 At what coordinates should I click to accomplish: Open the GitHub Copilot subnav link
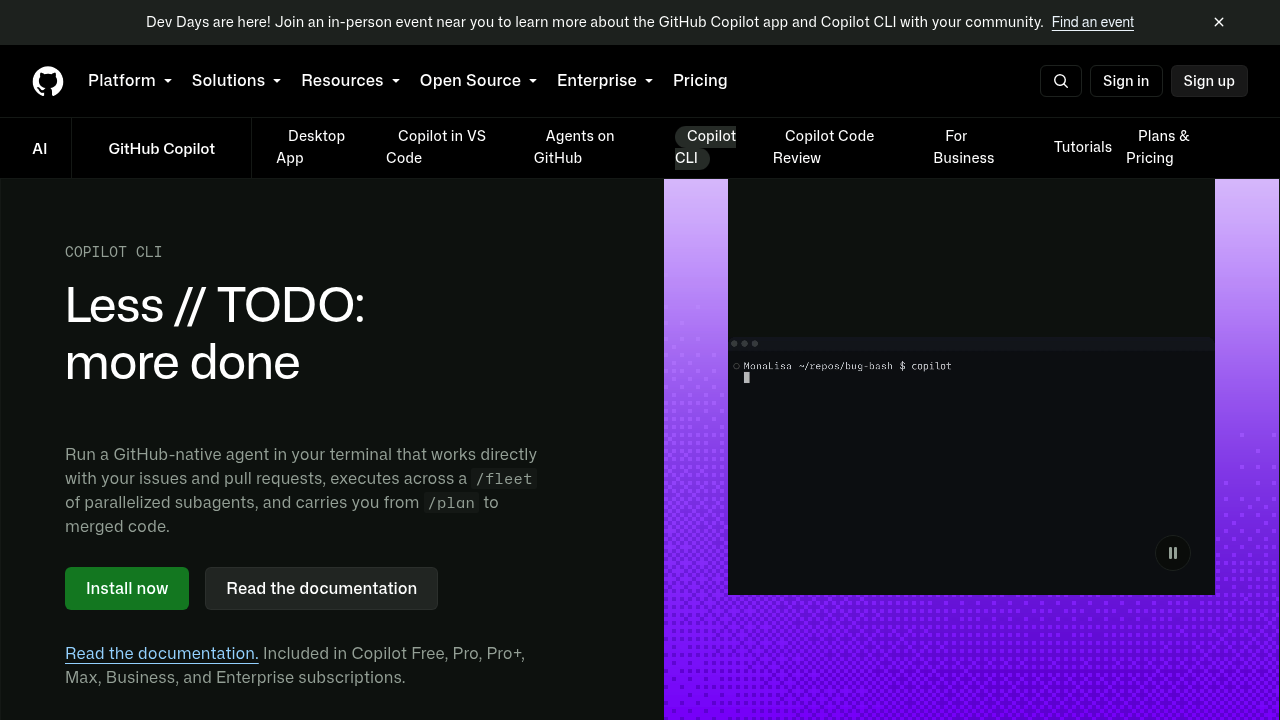pyautogui.click(x=162, y=148)
